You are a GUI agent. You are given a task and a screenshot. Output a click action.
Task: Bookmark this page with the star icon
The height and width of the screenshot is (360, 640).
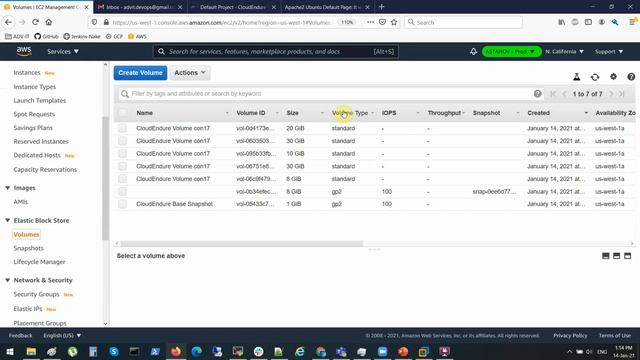394,22
